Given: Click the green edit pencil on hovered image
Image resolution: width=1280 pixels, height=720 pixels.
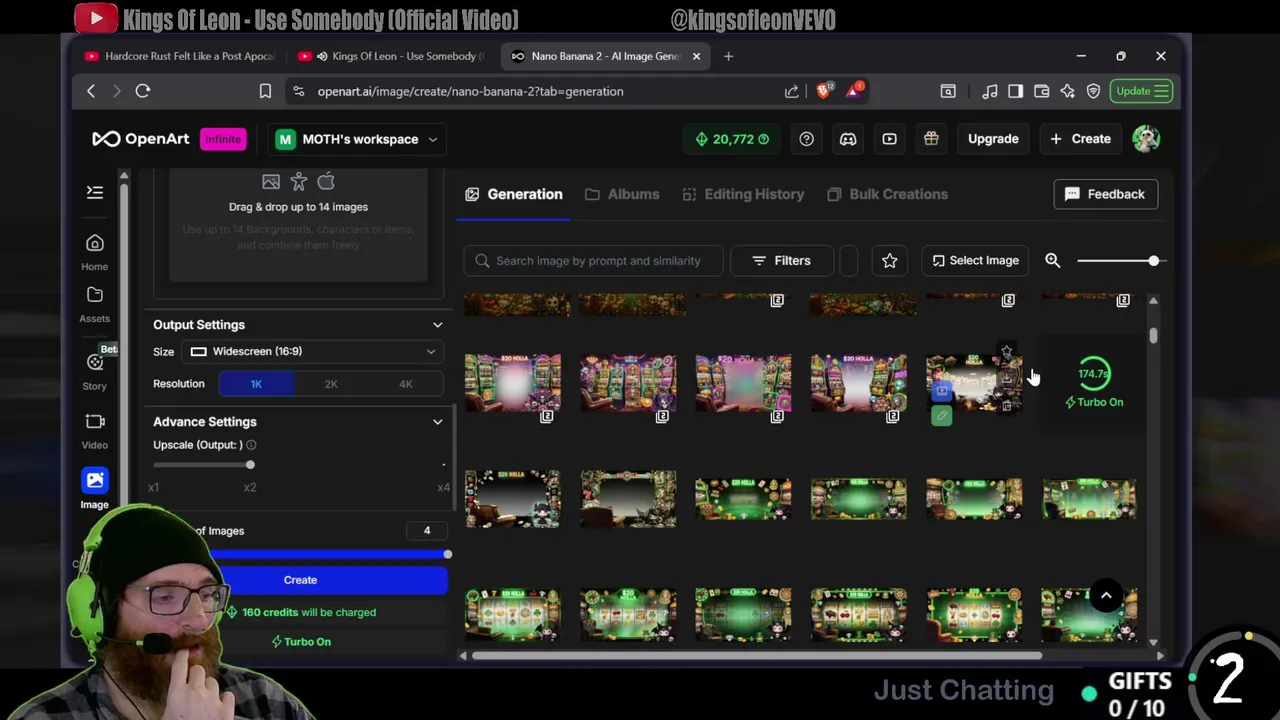Looking at the screenshot, I should 941,415.
